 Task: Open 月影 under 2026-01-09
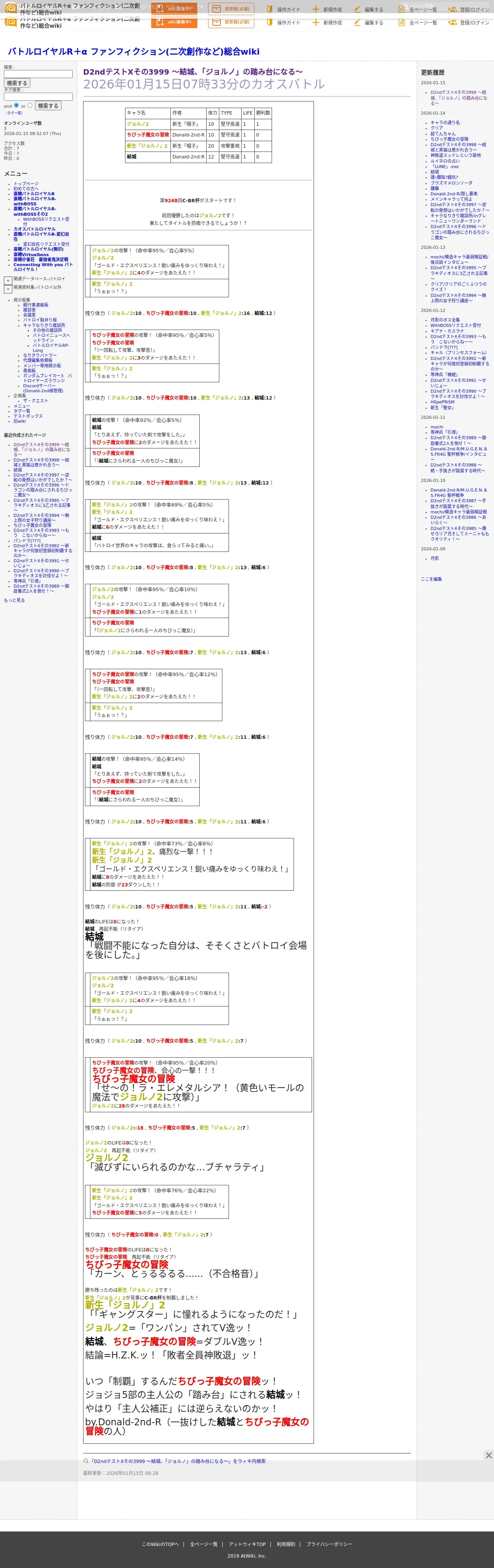(x=434, y=558)
